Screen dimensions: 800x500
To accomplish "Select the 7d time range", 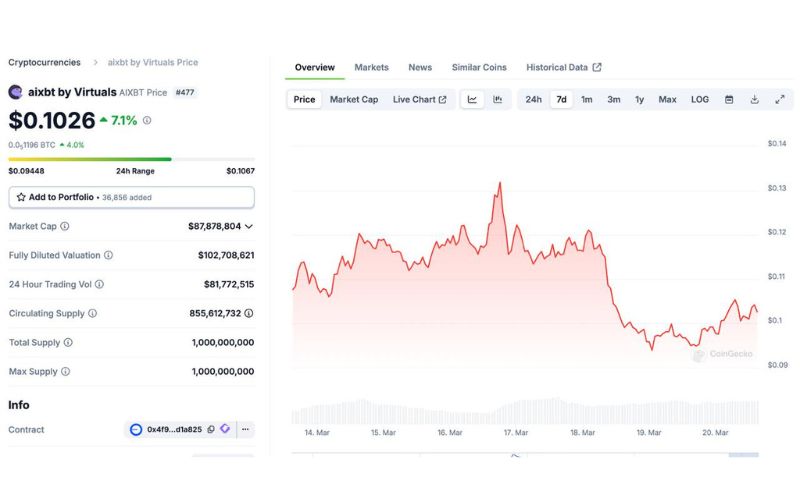I will [561, 99].
